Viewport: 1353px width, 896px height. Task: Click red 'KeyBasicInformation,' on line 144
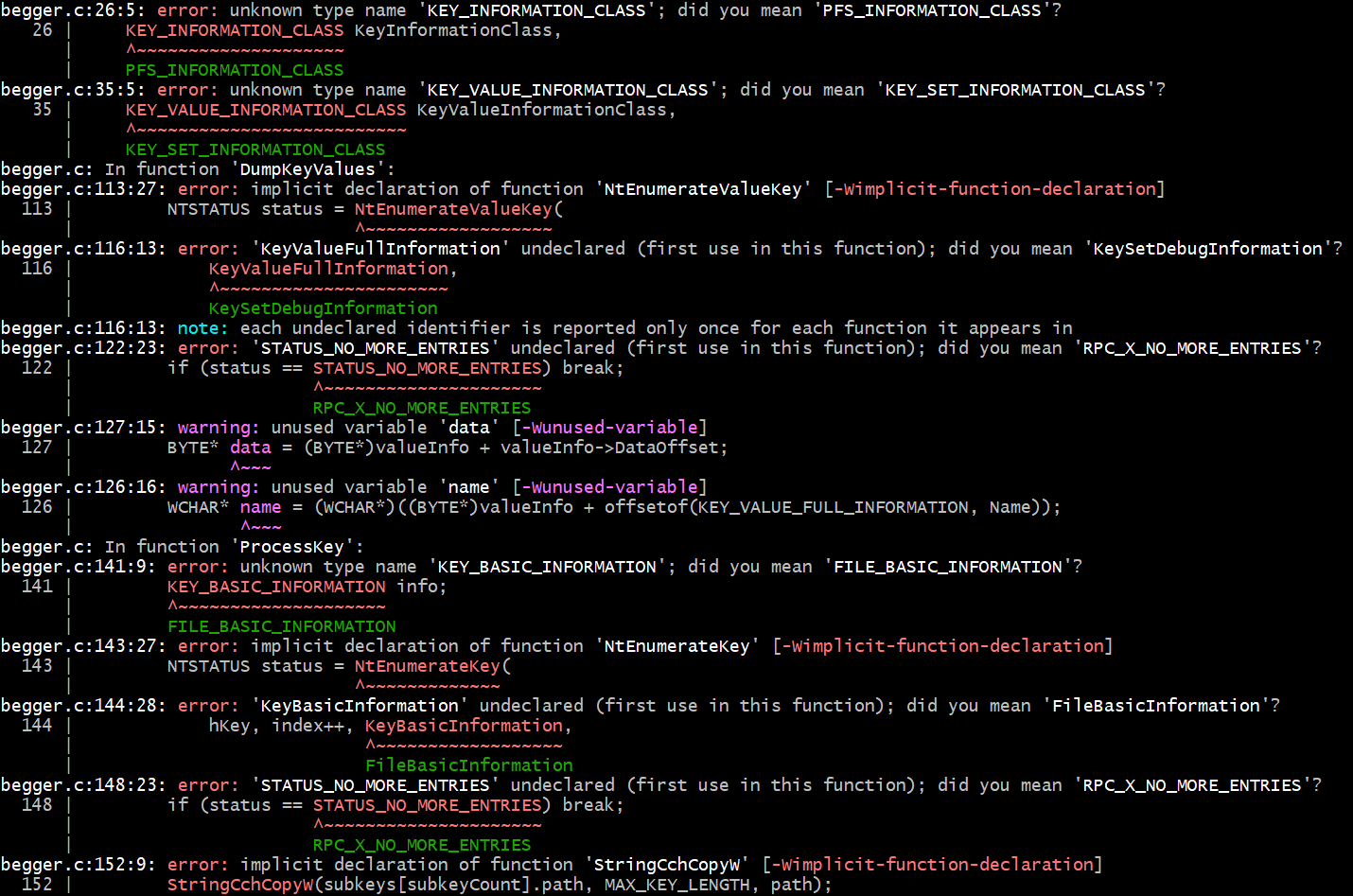pyautogui.click(x=469, y=726)
